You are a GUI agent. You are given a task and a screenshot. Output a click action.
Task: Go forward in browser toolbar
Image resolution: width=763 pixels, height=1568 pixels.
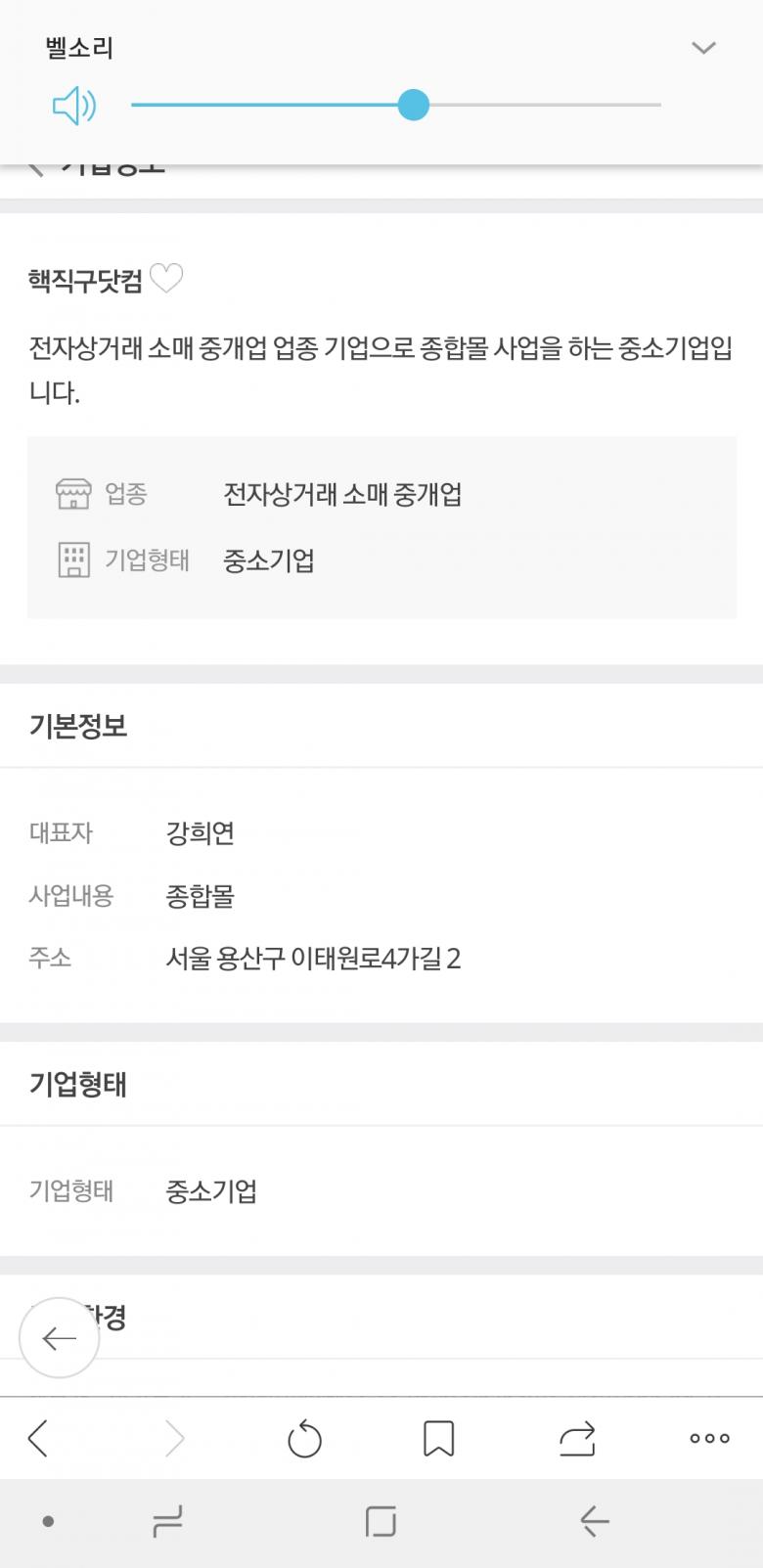coord(174,1438)
